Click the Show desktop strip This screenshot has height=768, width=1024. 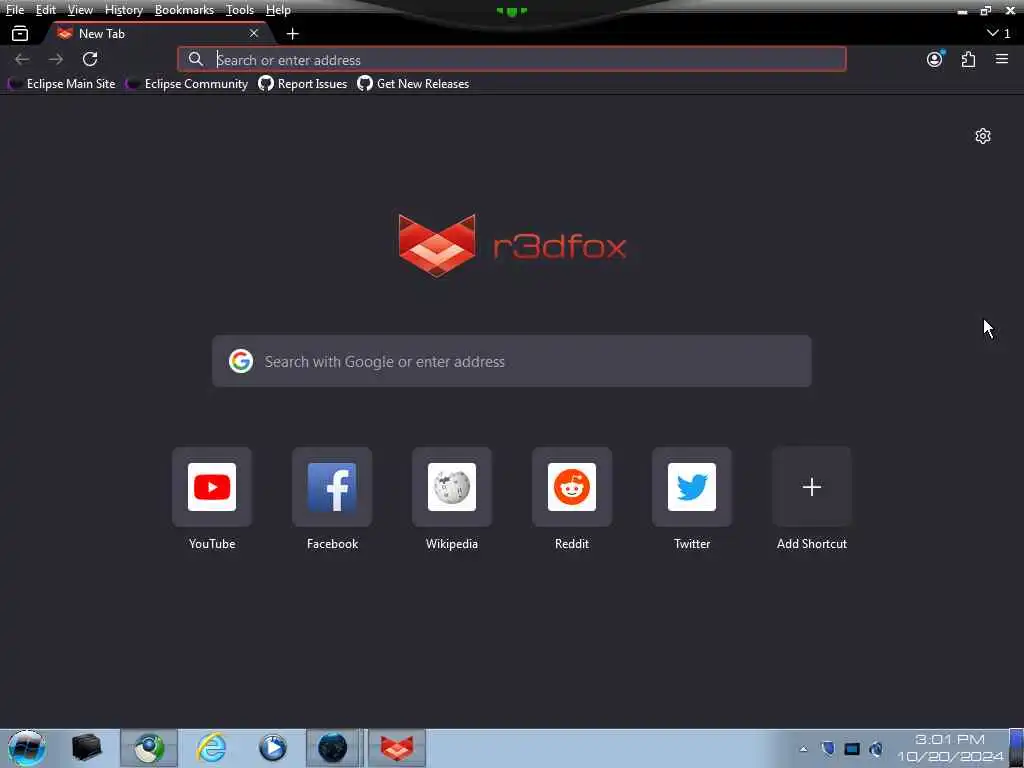coord(1016,748)
